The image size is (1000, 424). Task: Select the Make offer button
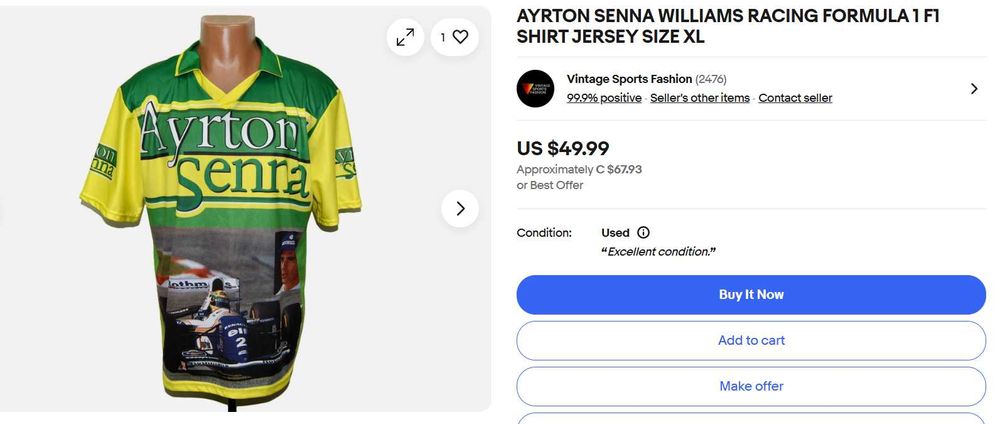point(751,386)
